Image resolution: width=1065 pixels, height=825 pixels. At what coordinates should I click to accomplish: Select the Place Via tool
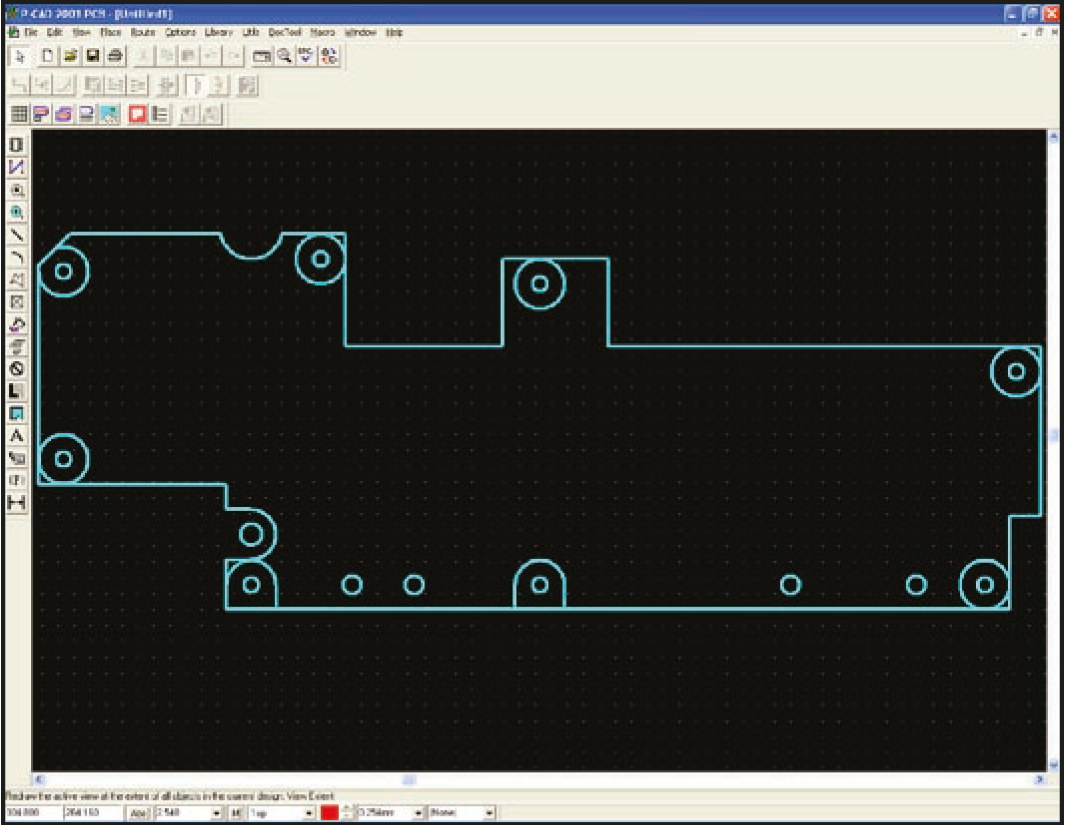17,213
